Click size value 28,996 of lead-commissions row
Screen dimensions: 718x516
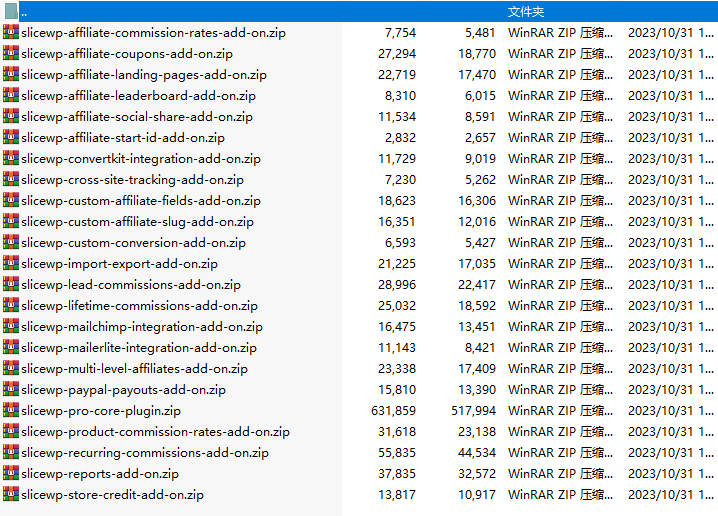click(x=397, y=285)
